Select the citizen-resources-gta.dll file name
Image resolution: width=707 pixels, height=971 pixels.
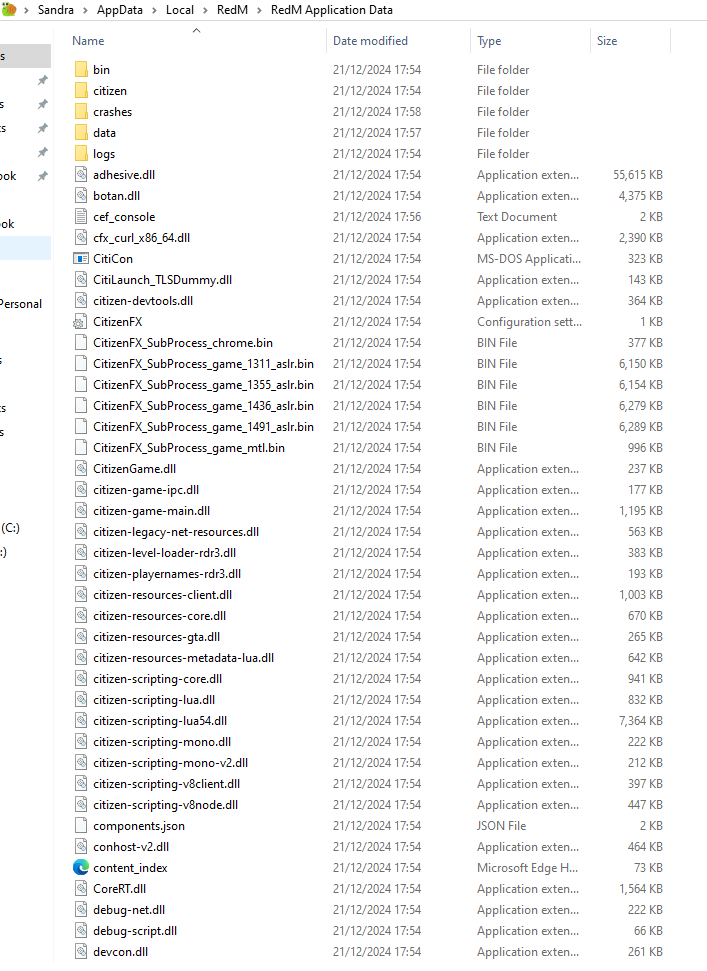(x=157, y=637)
